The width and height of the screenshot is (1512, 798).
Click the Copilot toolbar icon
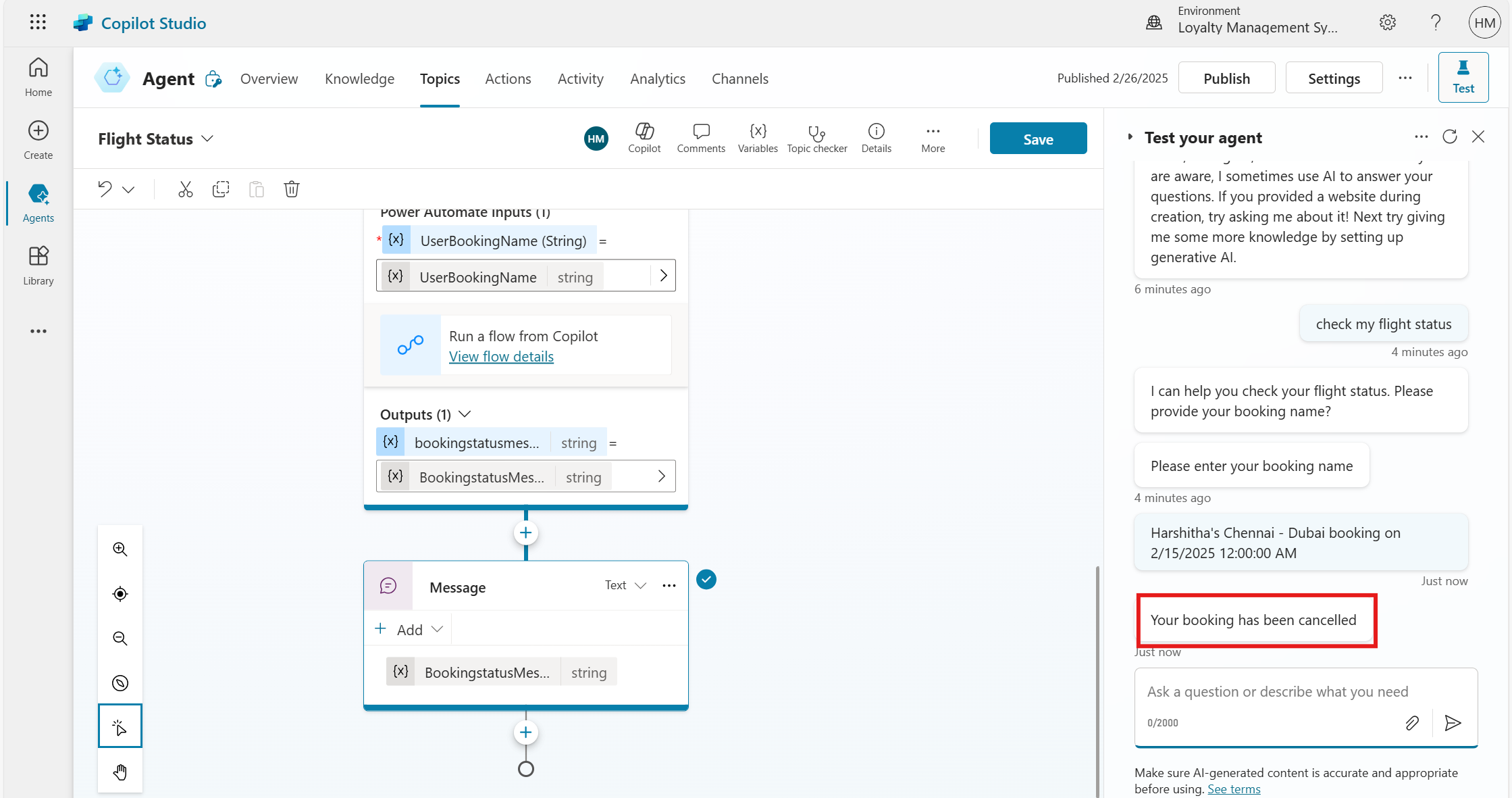(x=644, y=139)
